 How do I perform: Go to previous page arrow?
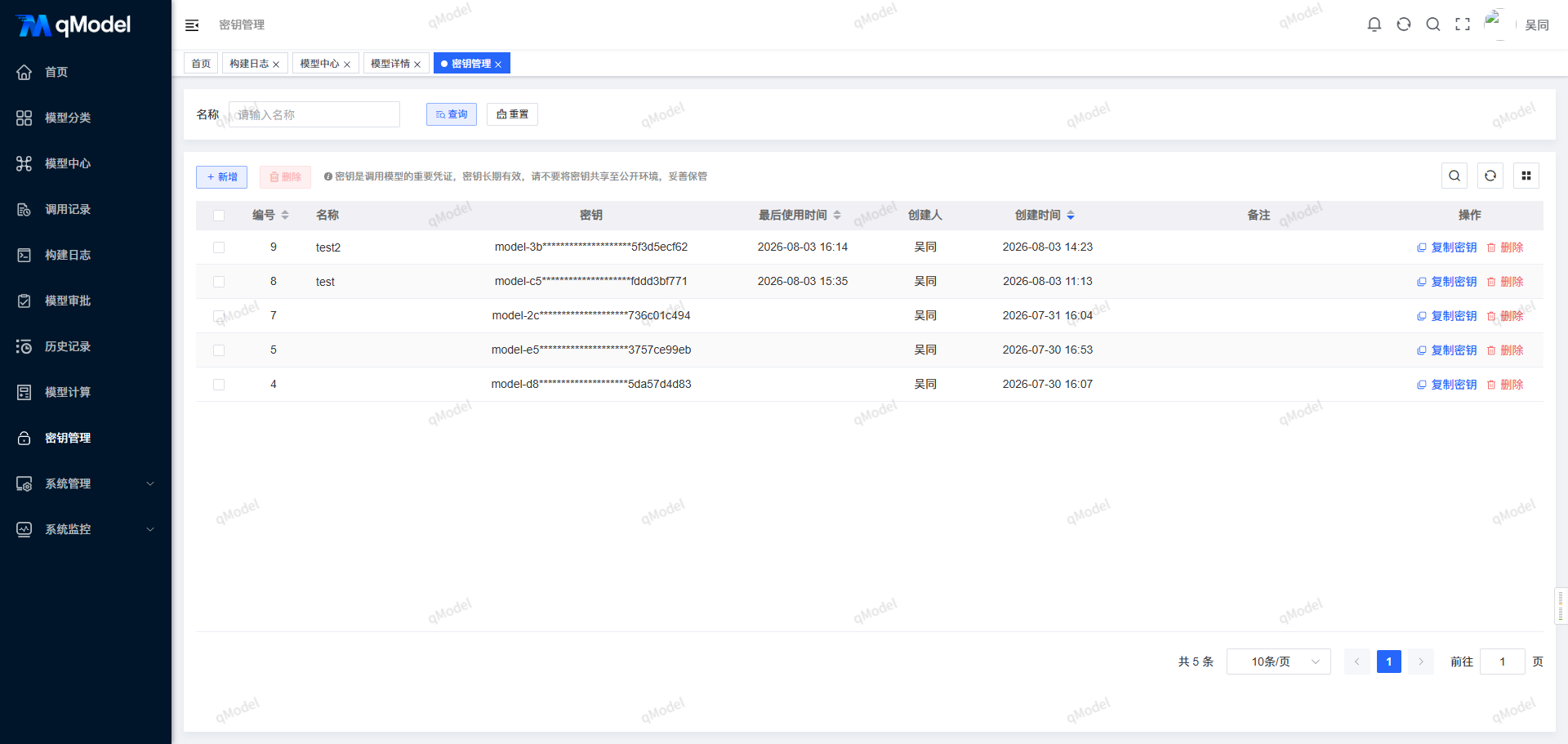[1356, 662]
